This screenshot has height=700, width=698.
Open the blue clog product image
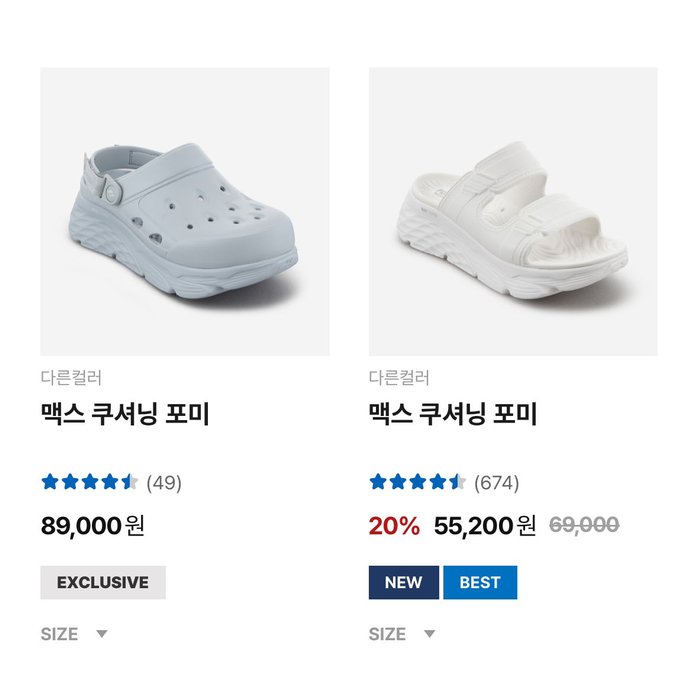coord(185,211)
